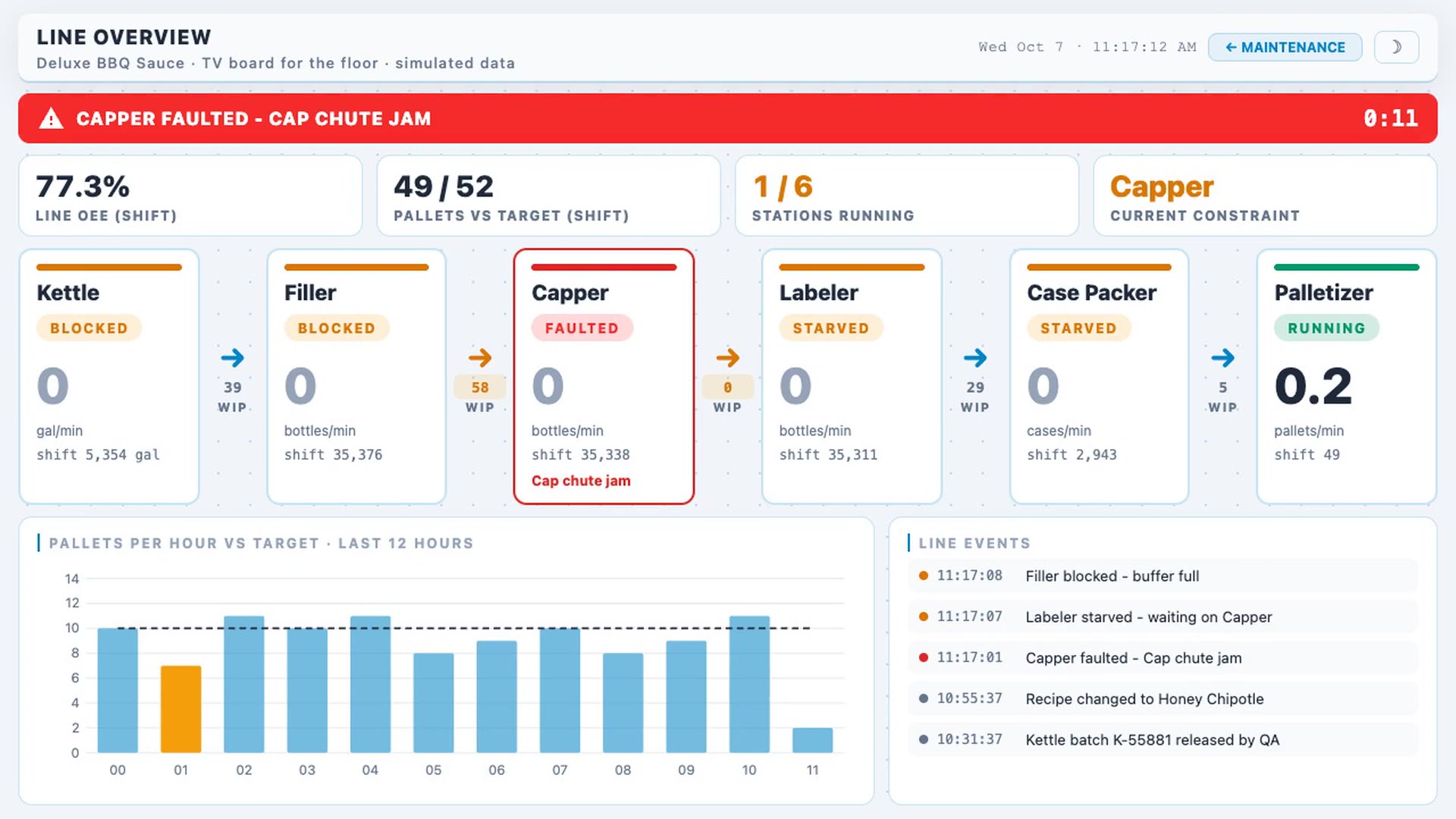
Task: Click the 49 / 52 pallets vs target tile
Action: click(548, 196)
